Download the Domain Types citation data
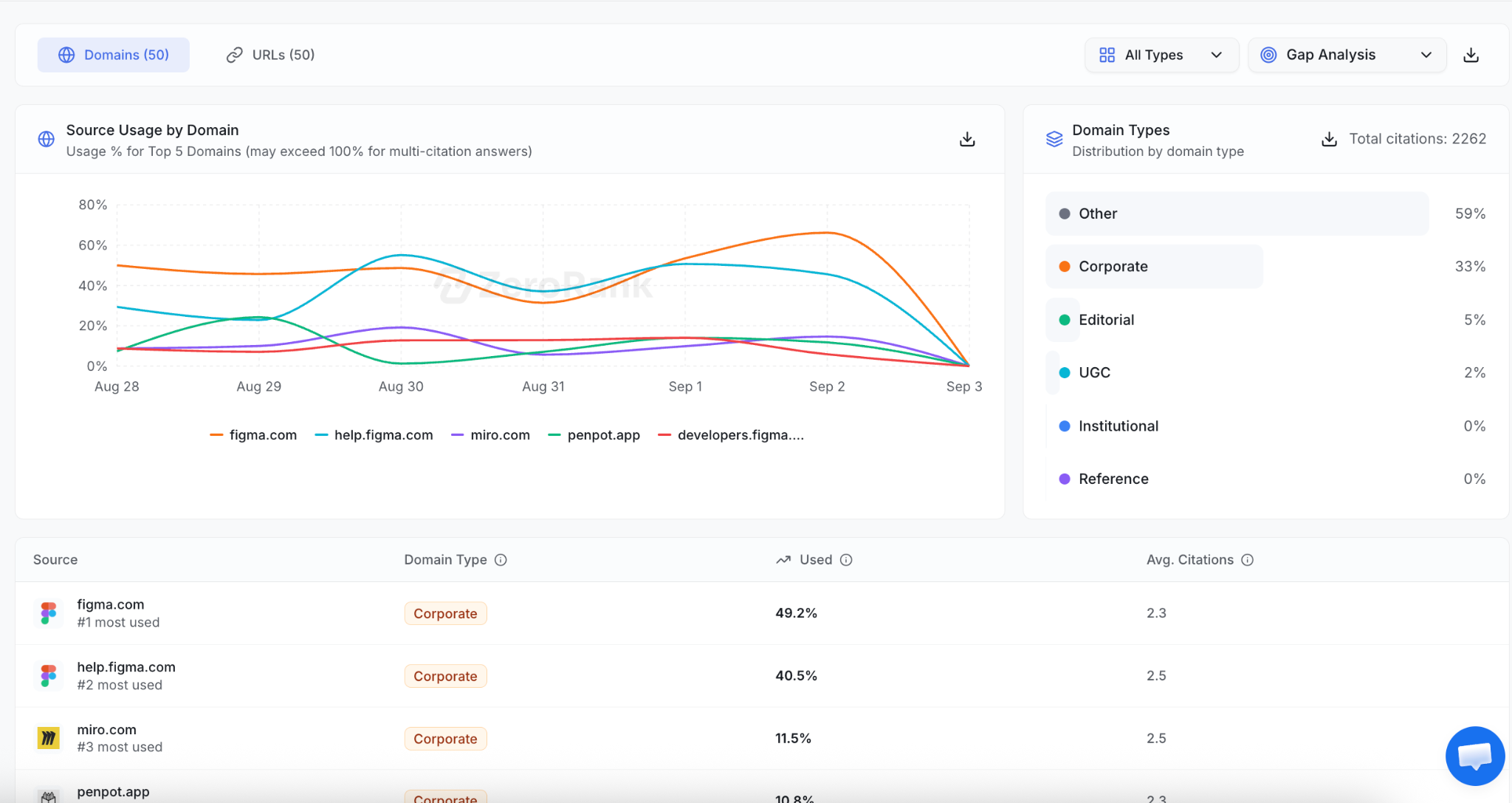The image size is (1512, 803). [1329, 139]
